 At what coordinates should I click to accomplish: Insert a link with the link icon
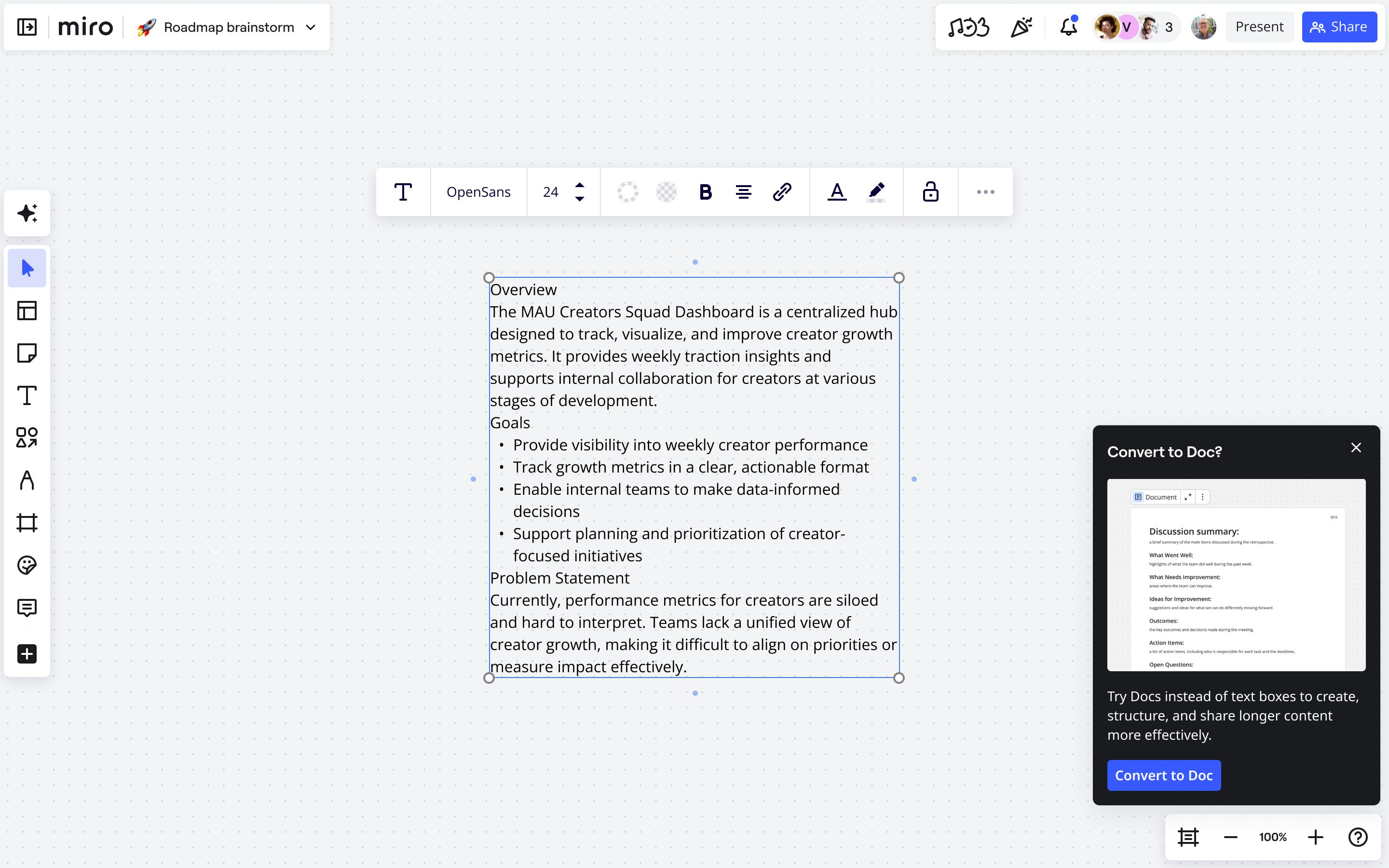point(782,192)
